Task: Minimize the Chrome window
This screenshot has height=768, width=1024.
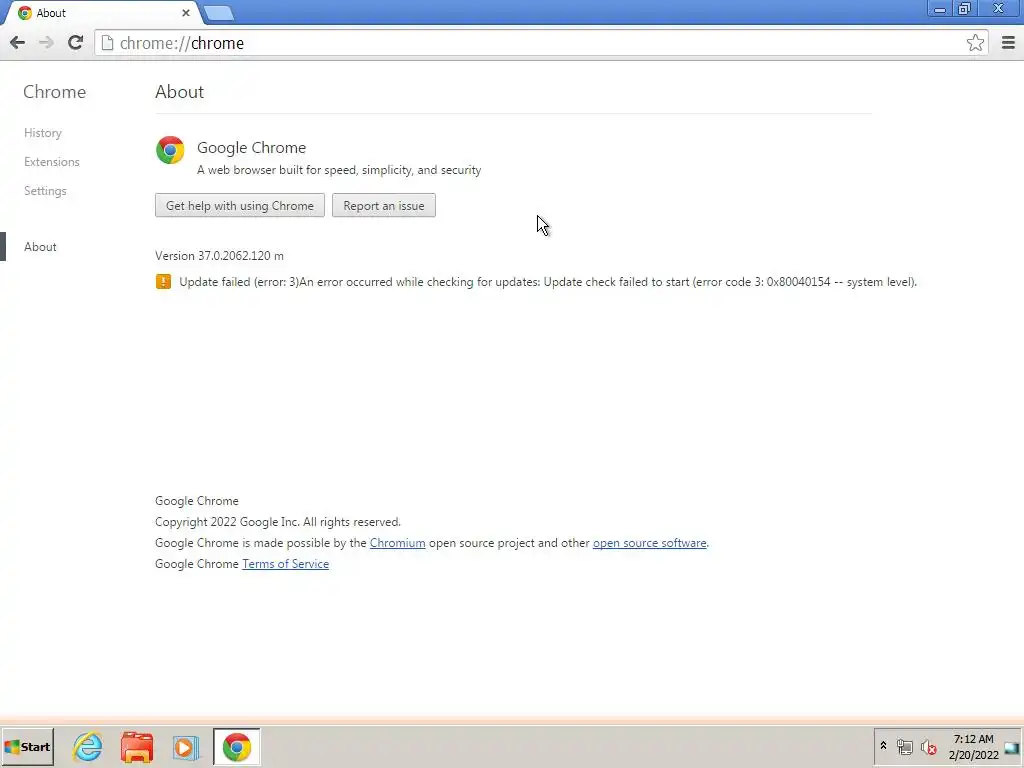Action: [x=939, y=9]
